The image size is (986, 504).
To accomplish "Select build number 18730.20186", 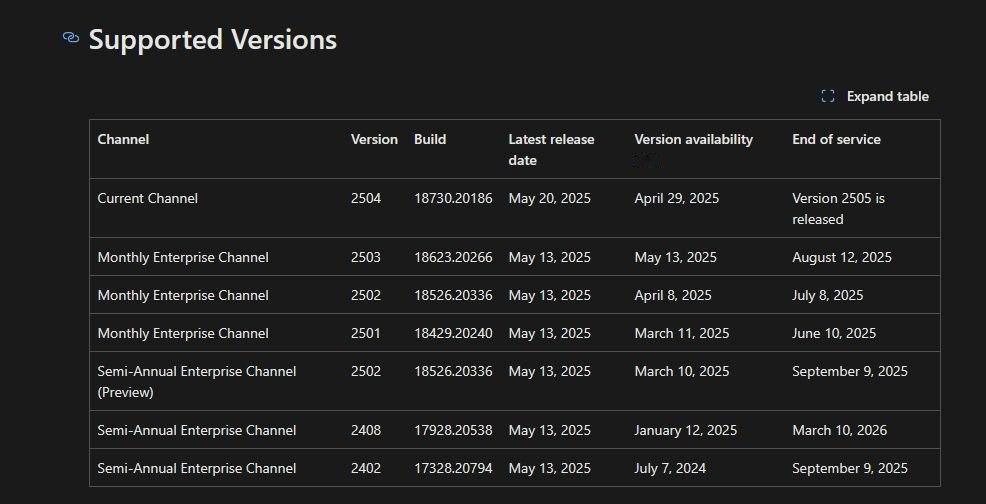I will pyautogui.click(x=453, y=198).
